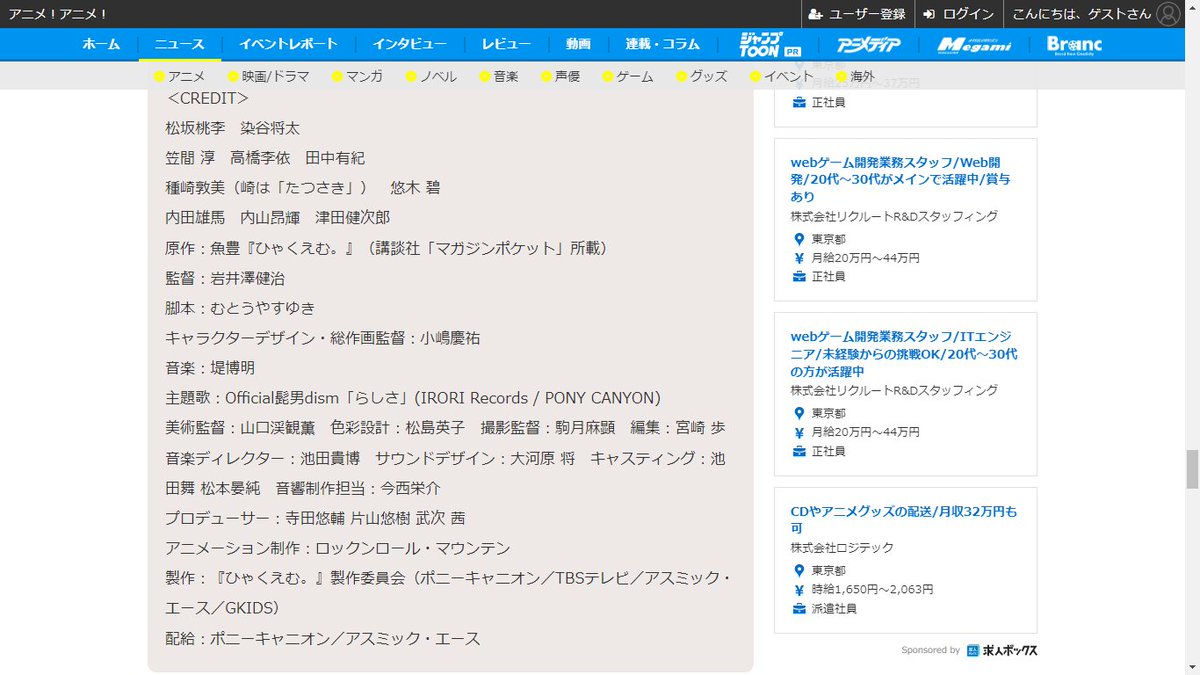This screenshot has height=675, width=1200.
Task: Open the guest user avatar icon
Action: click(1167, 14)
